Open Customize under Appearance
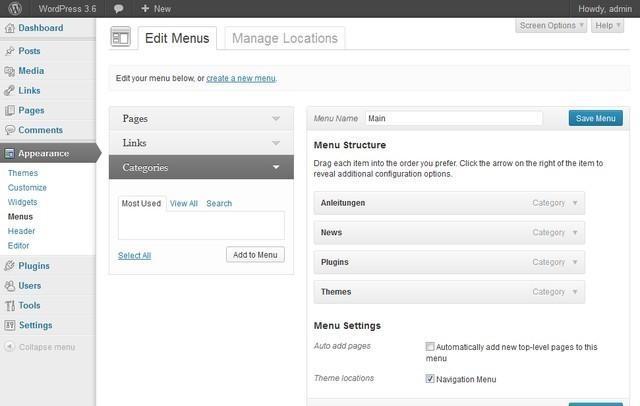 [27, 188]
